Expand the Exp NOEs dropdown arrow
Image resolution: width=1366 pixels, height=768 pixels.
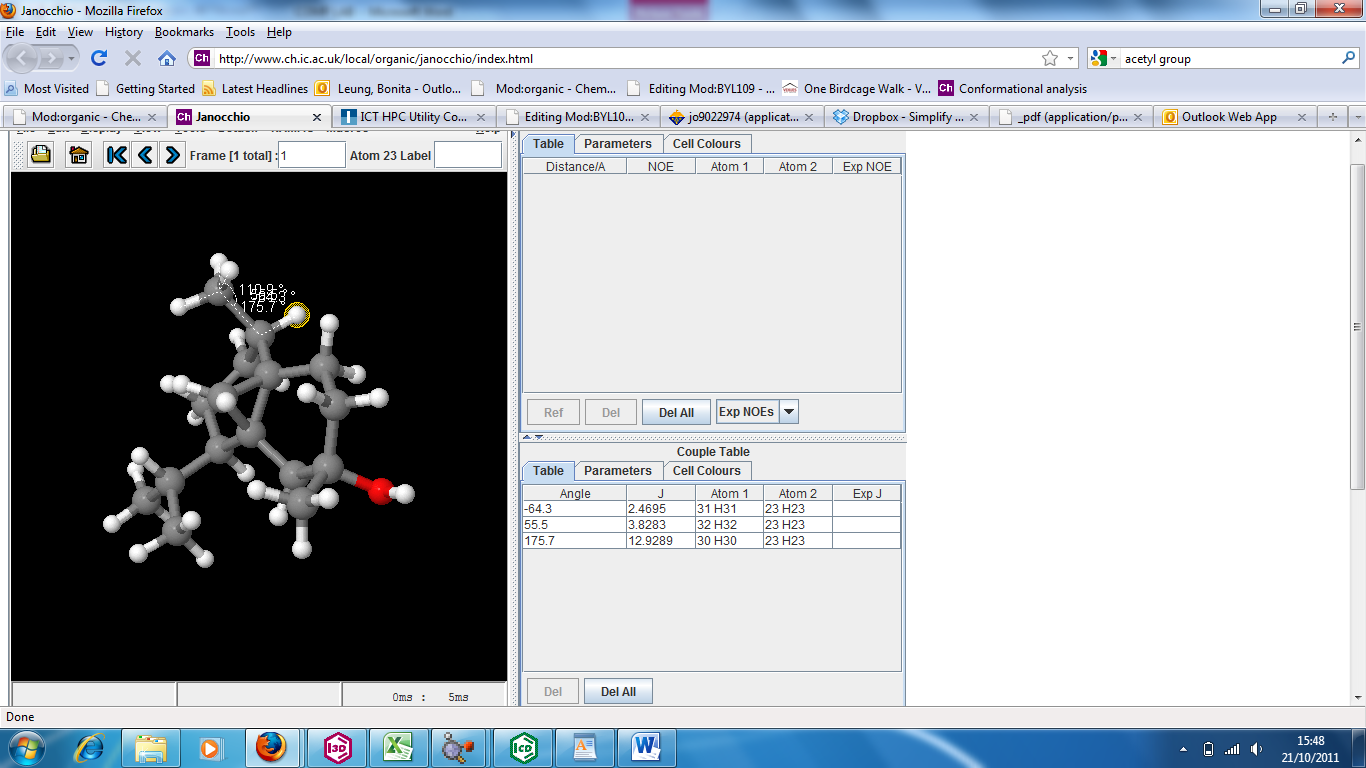[789, 412]
